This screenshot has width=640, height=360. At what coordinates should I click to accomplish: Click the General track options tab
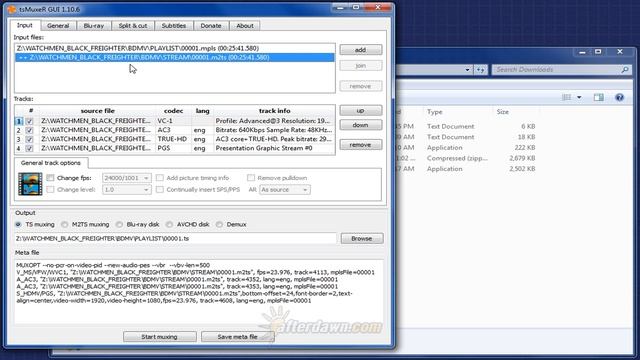click(51, 163)
